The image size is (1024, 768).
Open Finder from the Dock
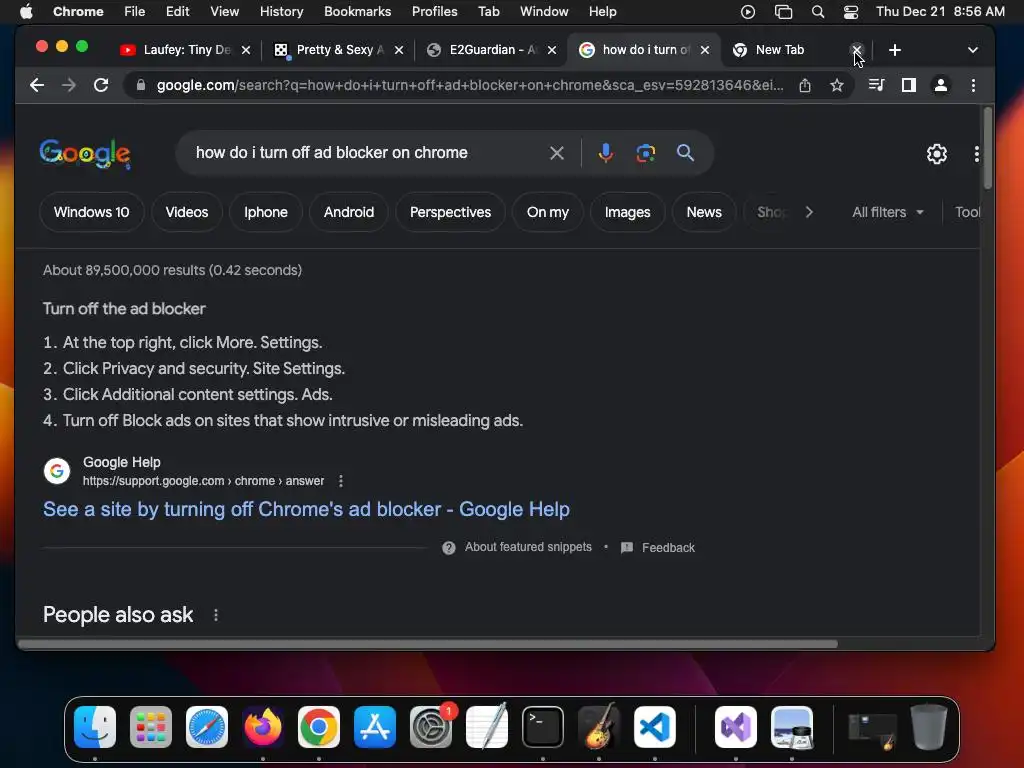tap(95, 727)
